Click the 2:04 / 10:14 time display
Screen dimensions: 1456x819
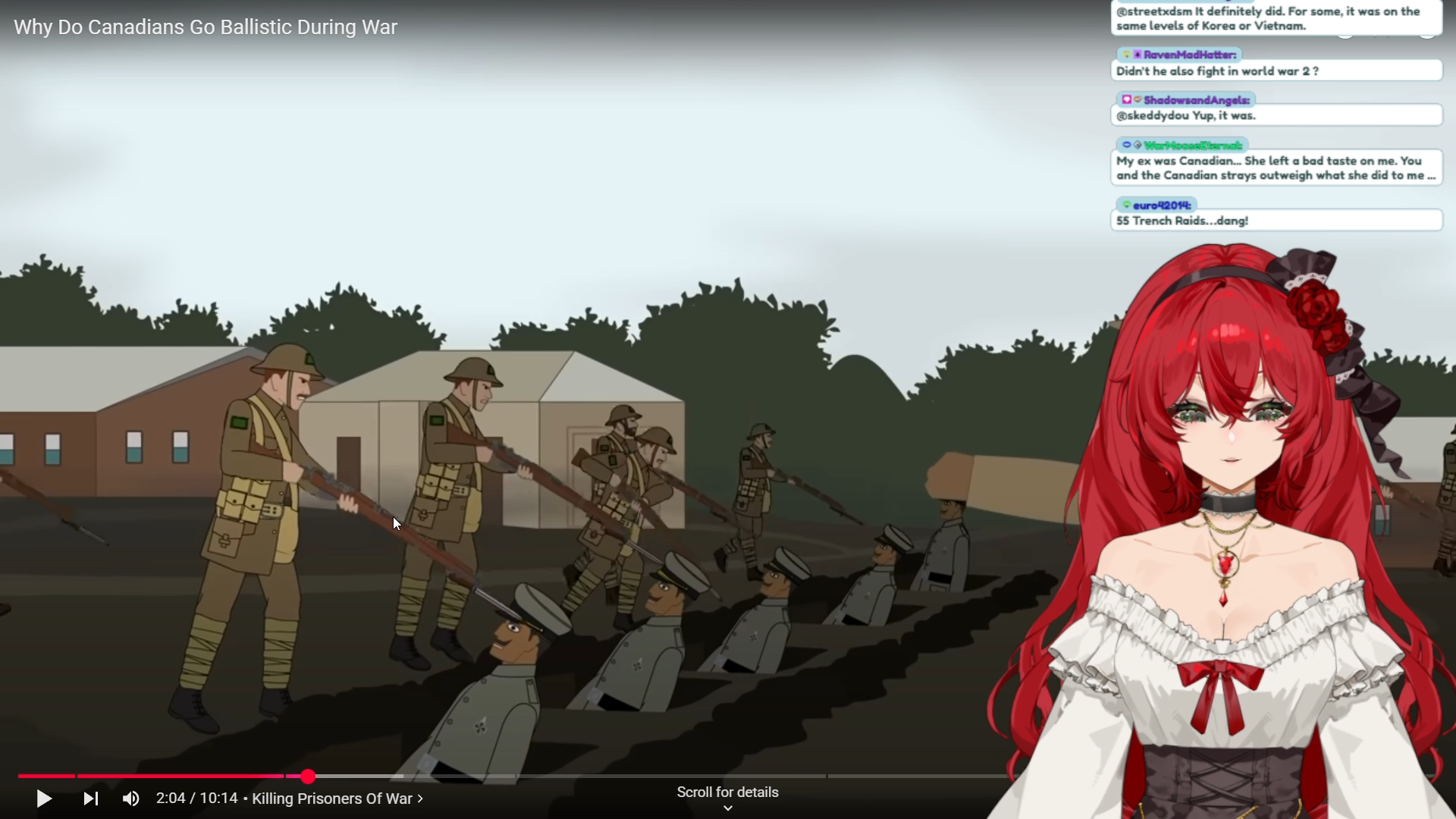(197, 799)
